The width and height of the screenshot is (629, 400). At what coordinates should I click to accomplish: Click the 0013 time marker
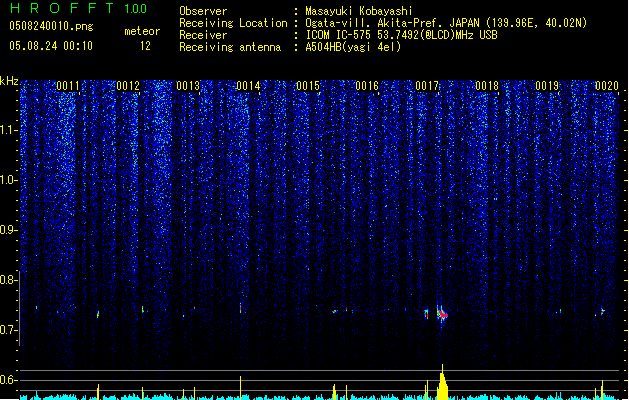coord(188,86)
